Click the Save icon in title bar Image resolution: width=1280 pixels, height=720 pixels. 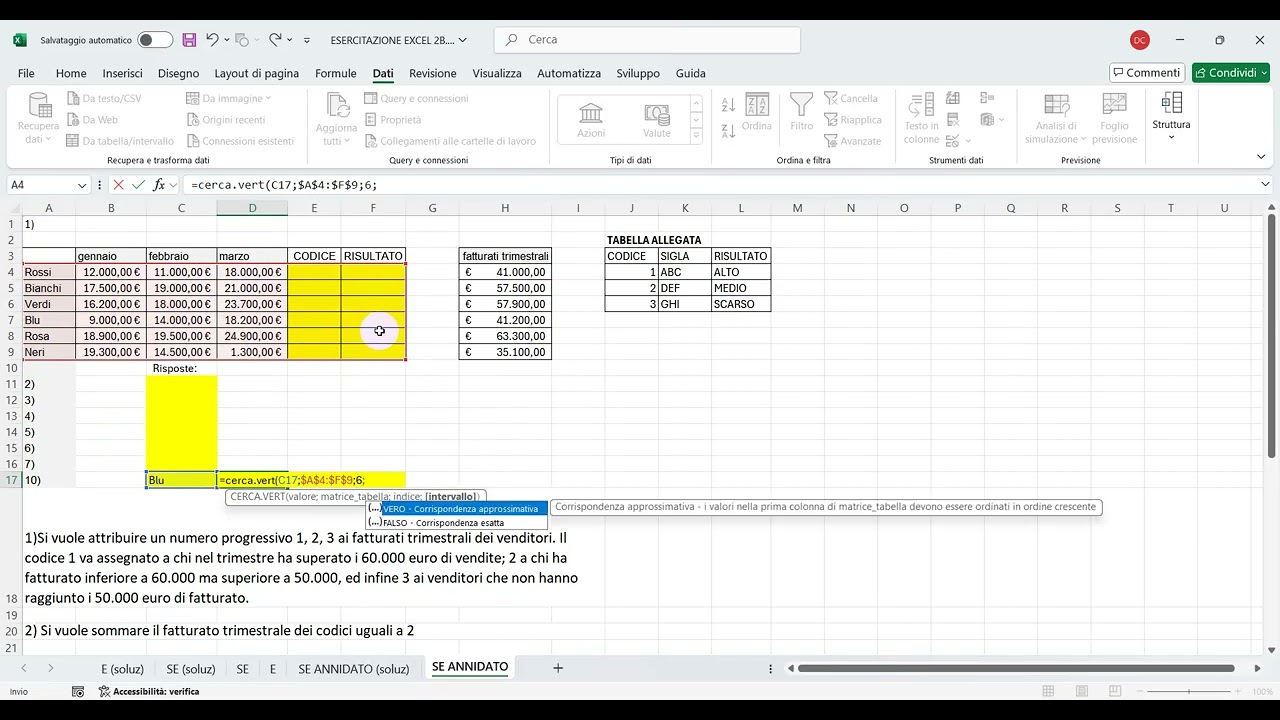(189, 40)
